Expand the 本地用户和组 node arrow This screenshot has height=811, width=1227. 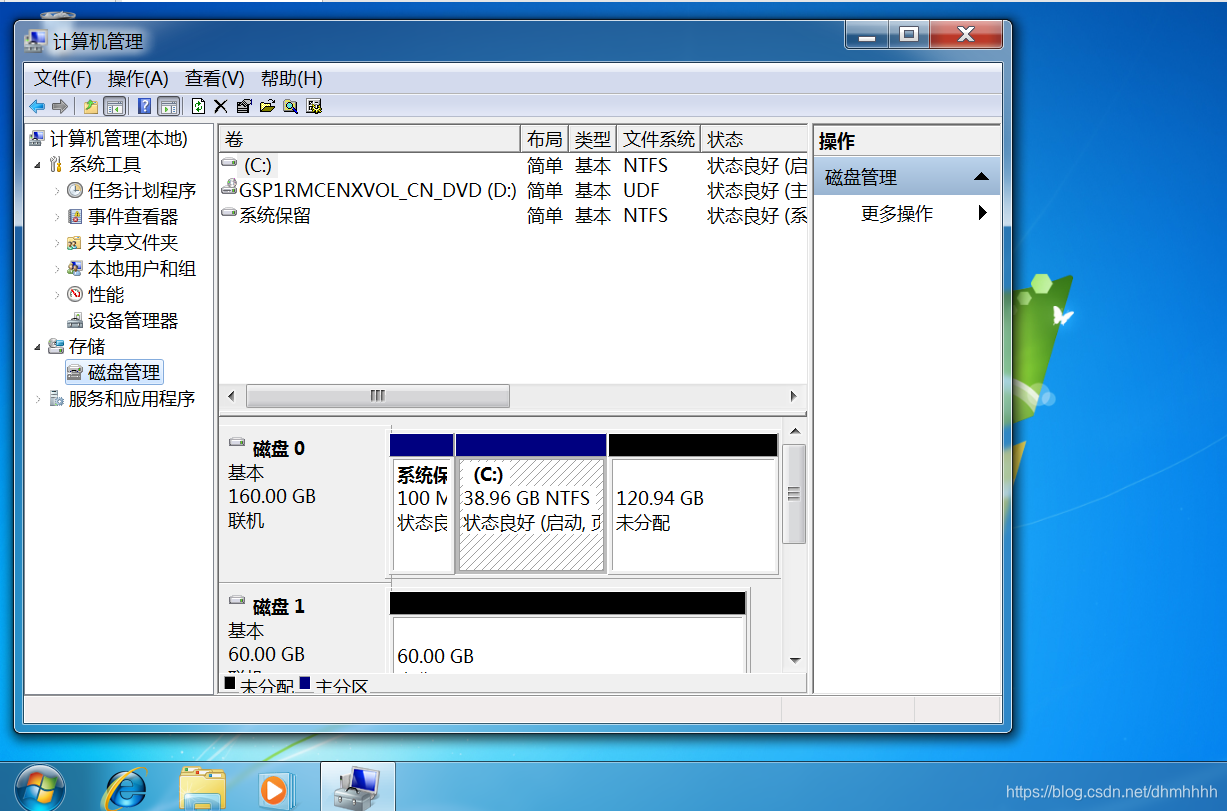pos(56,269)
